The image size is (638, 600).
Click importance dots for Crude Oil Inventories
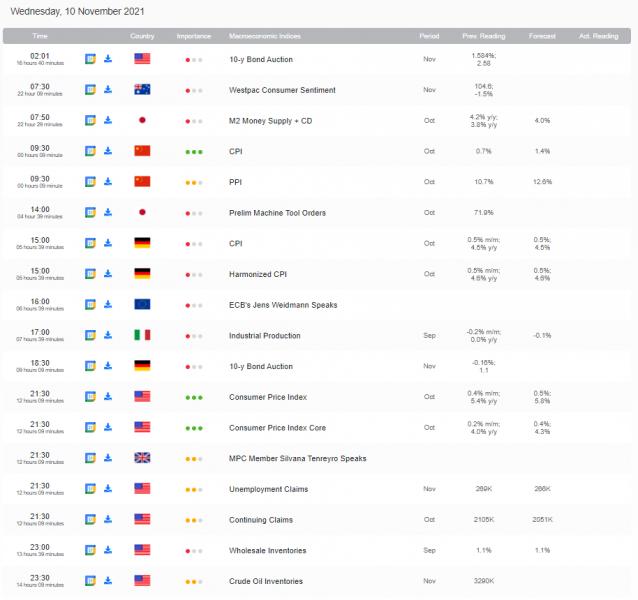194,581
